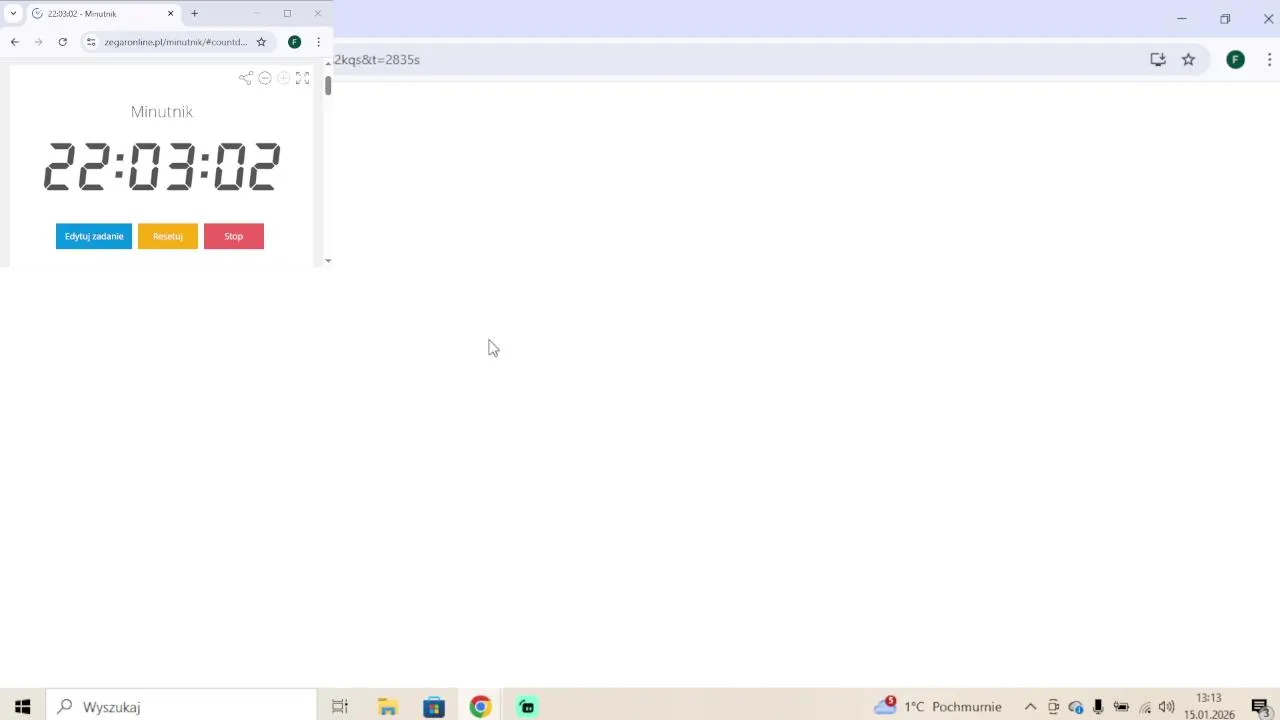Open clock showing 13:13 15.01.2026

(1209, 706)
